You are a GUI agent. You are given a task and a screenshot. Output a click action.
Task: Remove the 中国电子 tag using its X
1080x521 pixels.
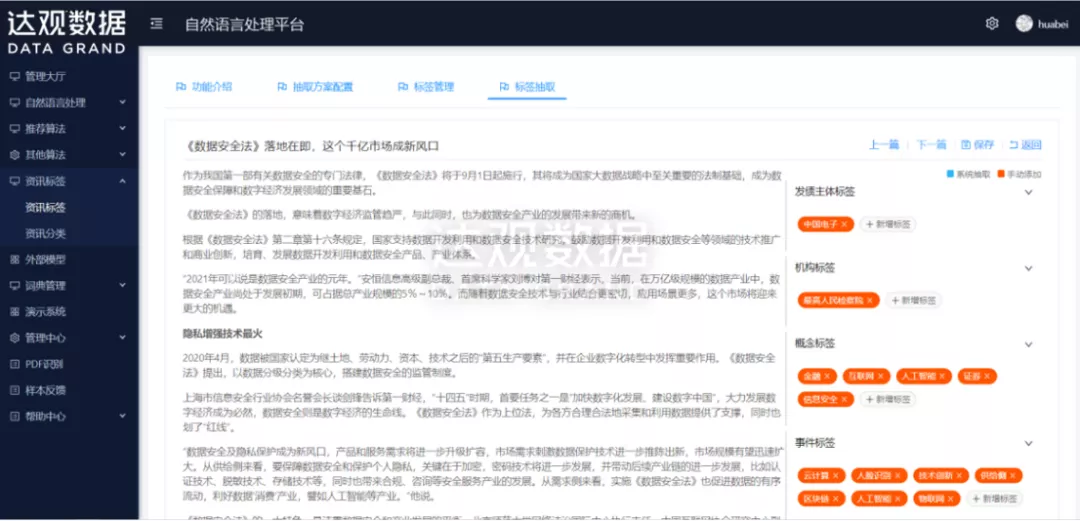click(x=845, y=224)
